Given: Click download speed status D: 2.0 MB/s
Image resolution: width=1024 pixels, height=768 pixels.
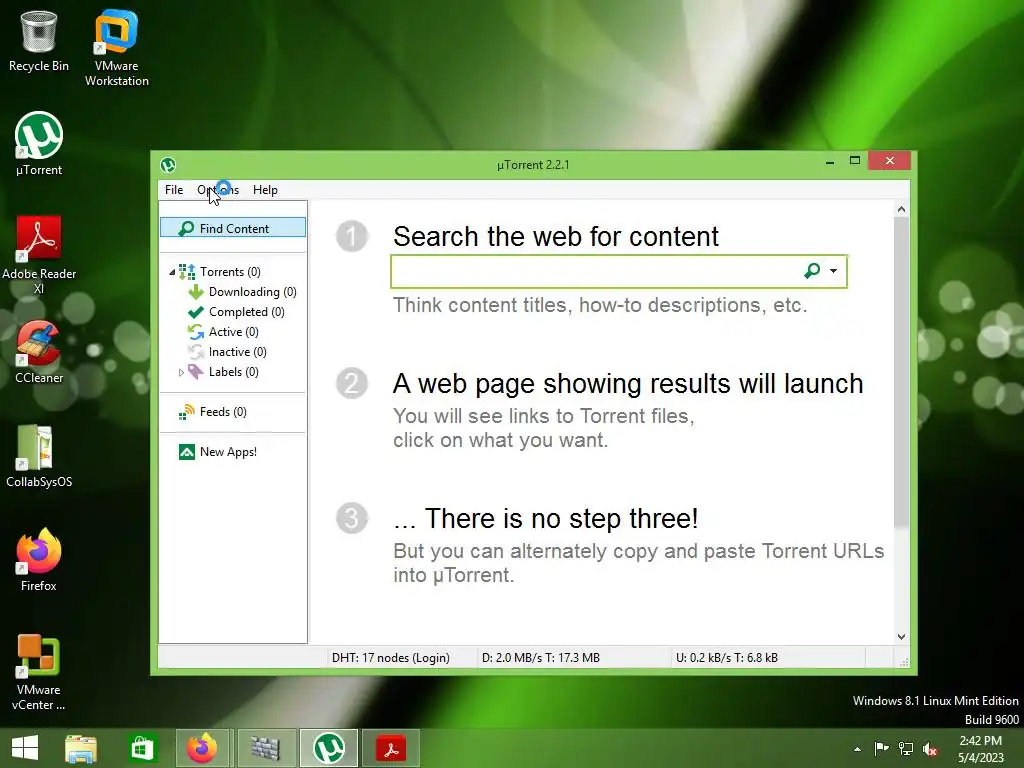Looking at the screenshot, I should pos(541,658).
